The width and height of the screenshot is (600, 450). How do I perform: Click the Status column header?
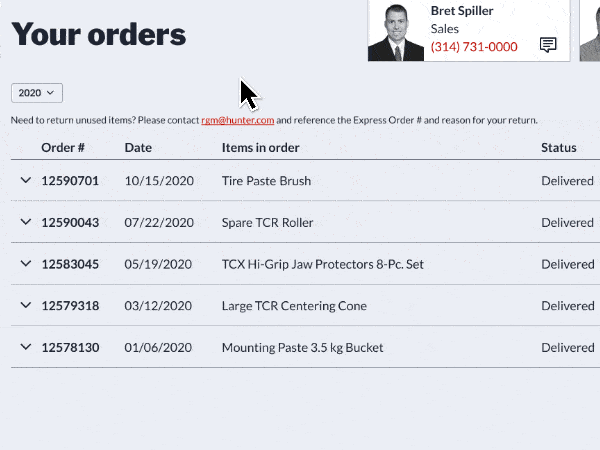tap(559, 148)
